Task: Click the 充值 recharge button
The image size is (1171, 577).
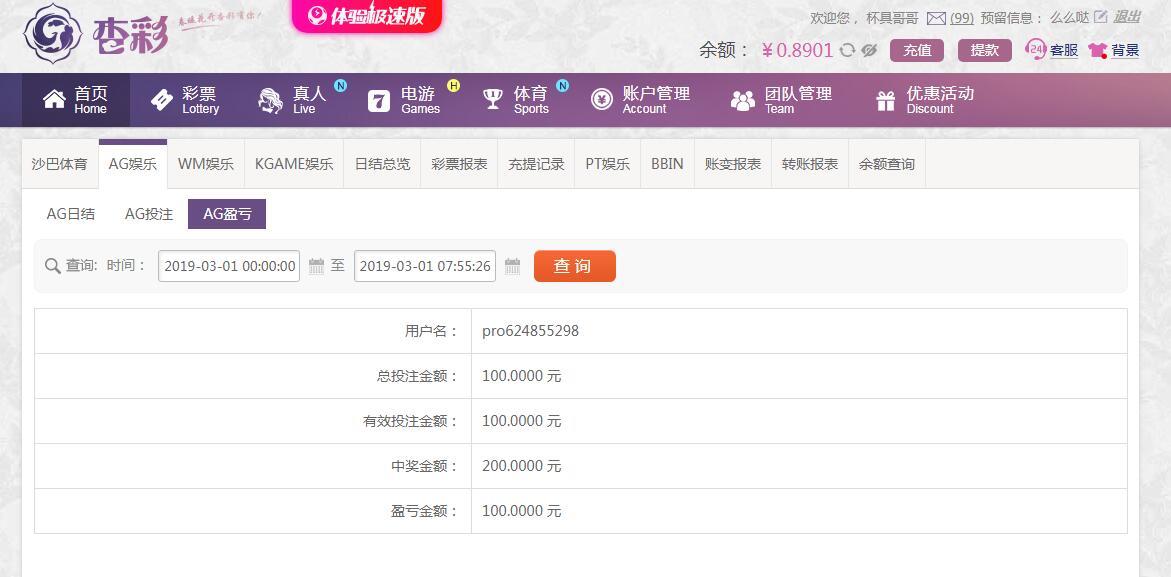Action: tap(917, 50)
